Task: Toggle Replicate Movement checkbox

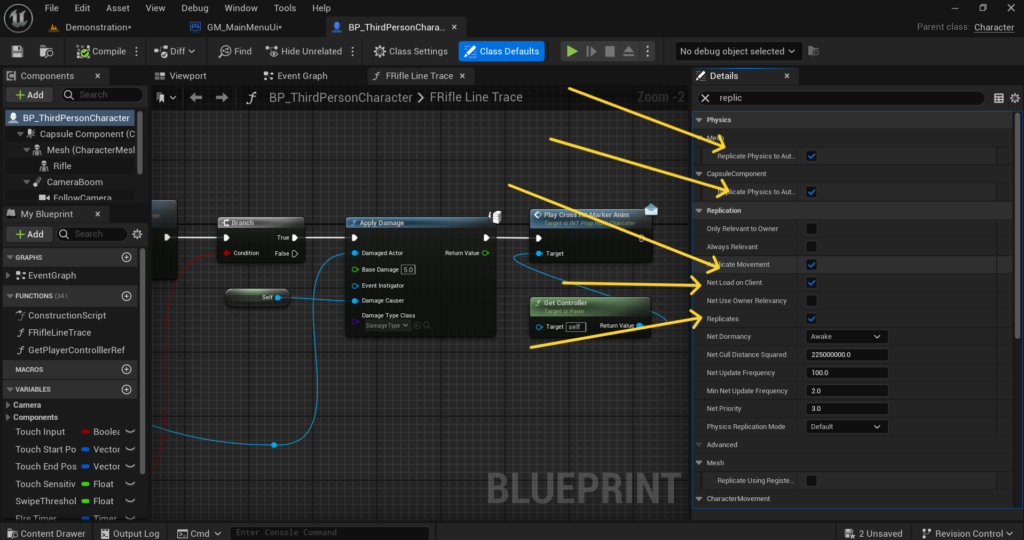Action: (x=811, y=264)
